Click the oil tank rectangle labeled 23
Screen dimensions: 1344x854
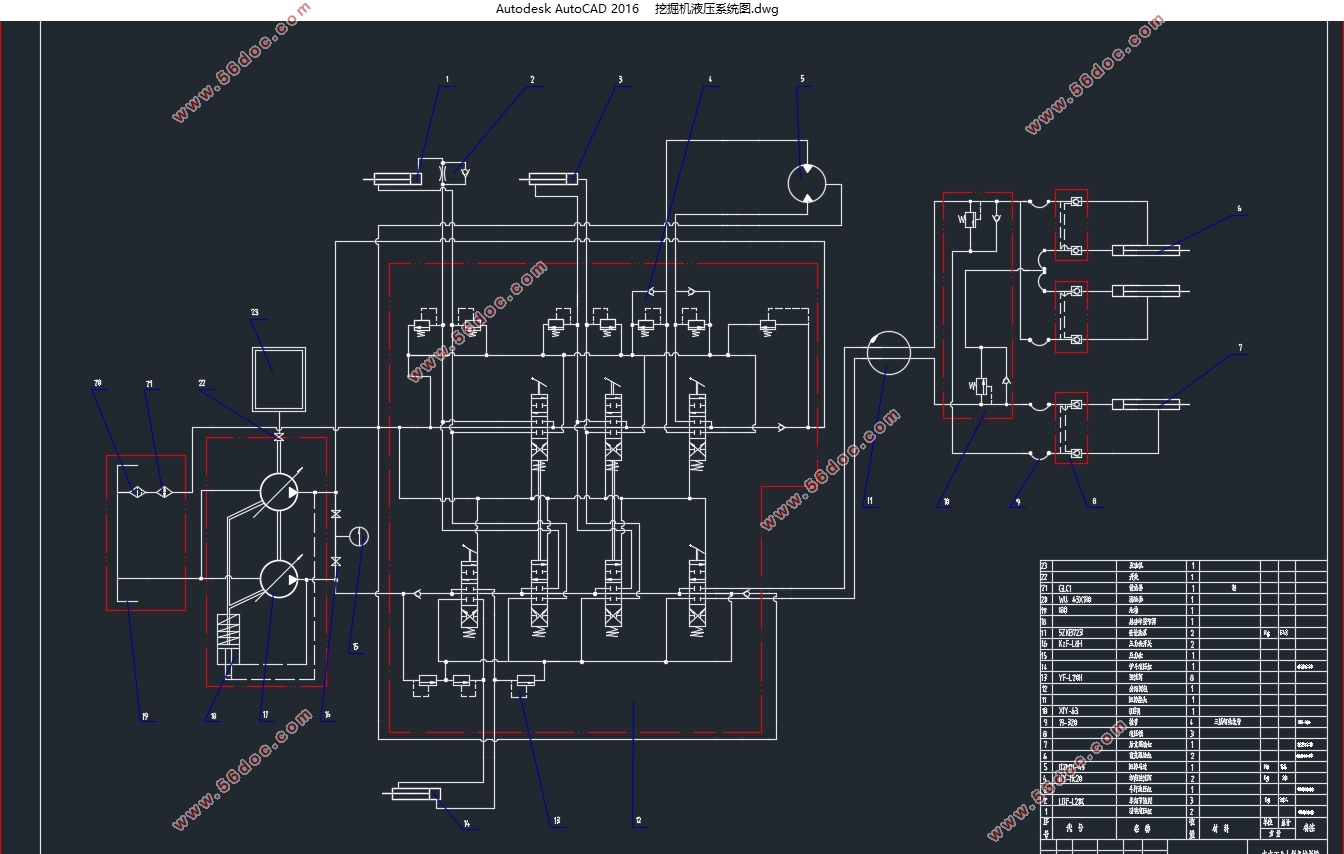point(279,379)
